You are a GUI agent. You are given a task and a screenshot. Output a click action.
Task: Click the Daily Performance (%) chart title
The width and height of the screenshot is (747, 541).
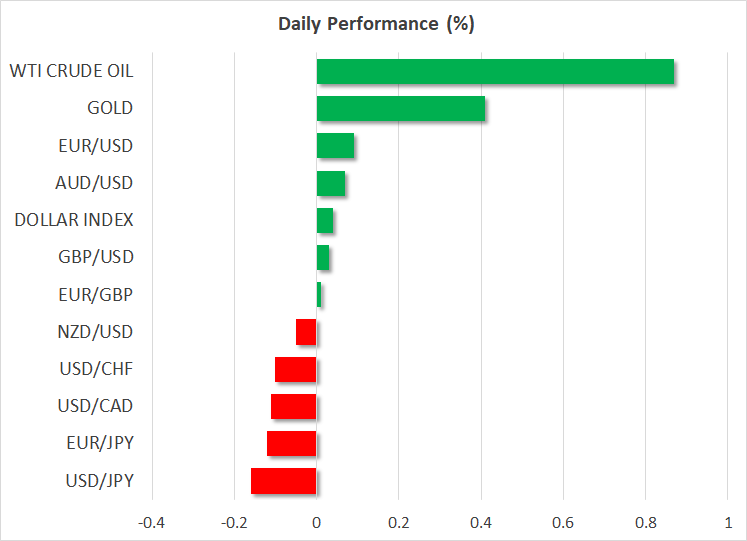(375, 24)
